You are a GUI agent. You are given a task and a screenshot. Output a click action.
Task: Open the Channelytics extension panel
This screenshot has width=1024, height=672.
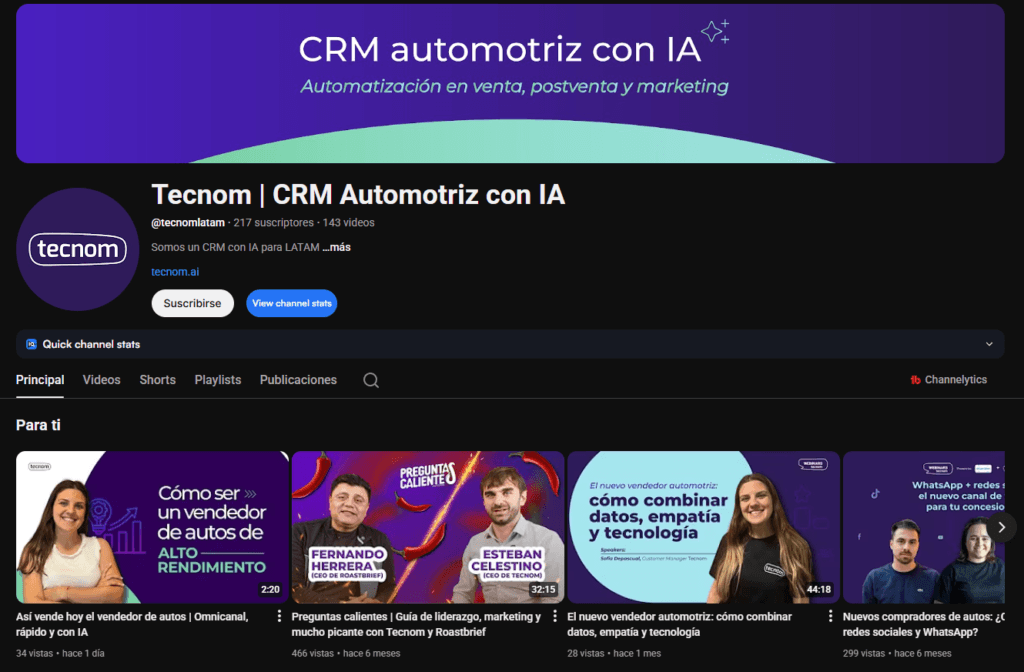click(948, 380)
